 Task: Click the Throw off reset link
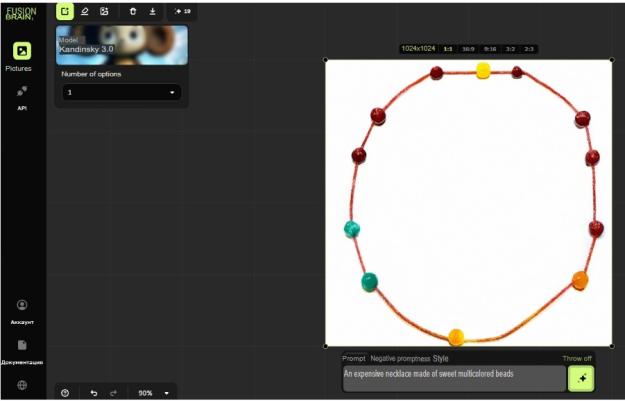(577, 358)
